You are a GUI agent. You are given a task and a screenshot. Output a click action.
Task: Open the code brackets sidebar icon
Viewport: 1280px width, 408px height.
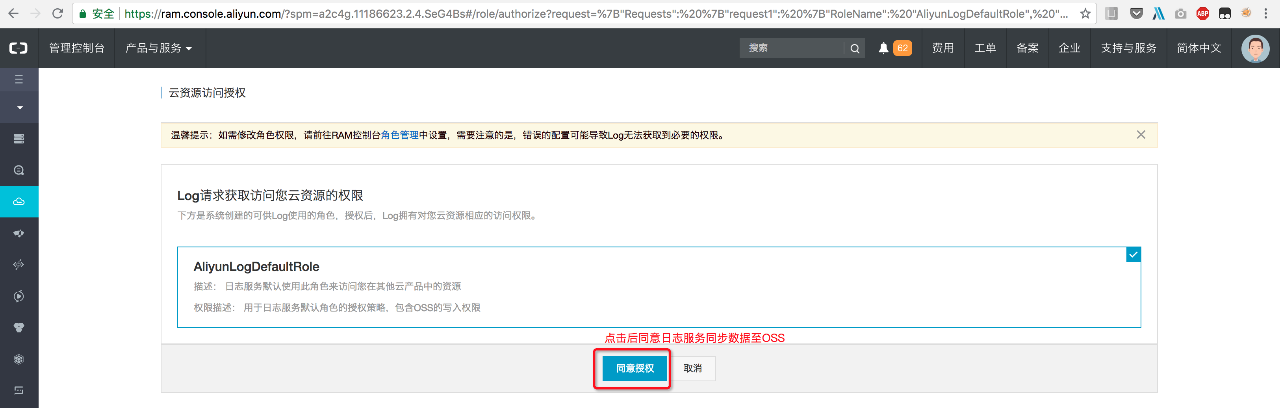(x=19, y=264)
